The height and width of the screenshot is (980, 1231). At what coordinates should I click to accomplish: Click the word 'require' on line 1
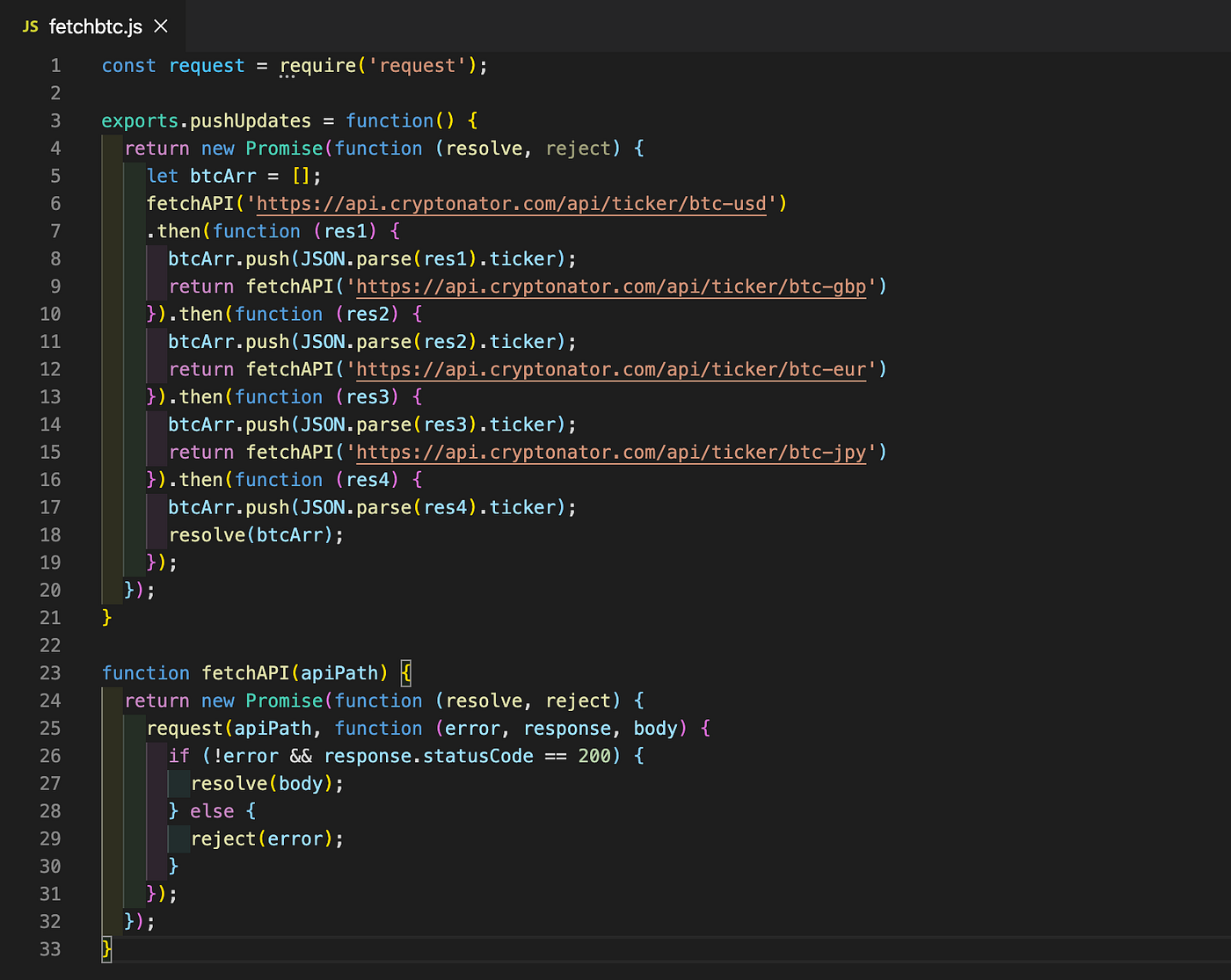[x=317, y=66]
